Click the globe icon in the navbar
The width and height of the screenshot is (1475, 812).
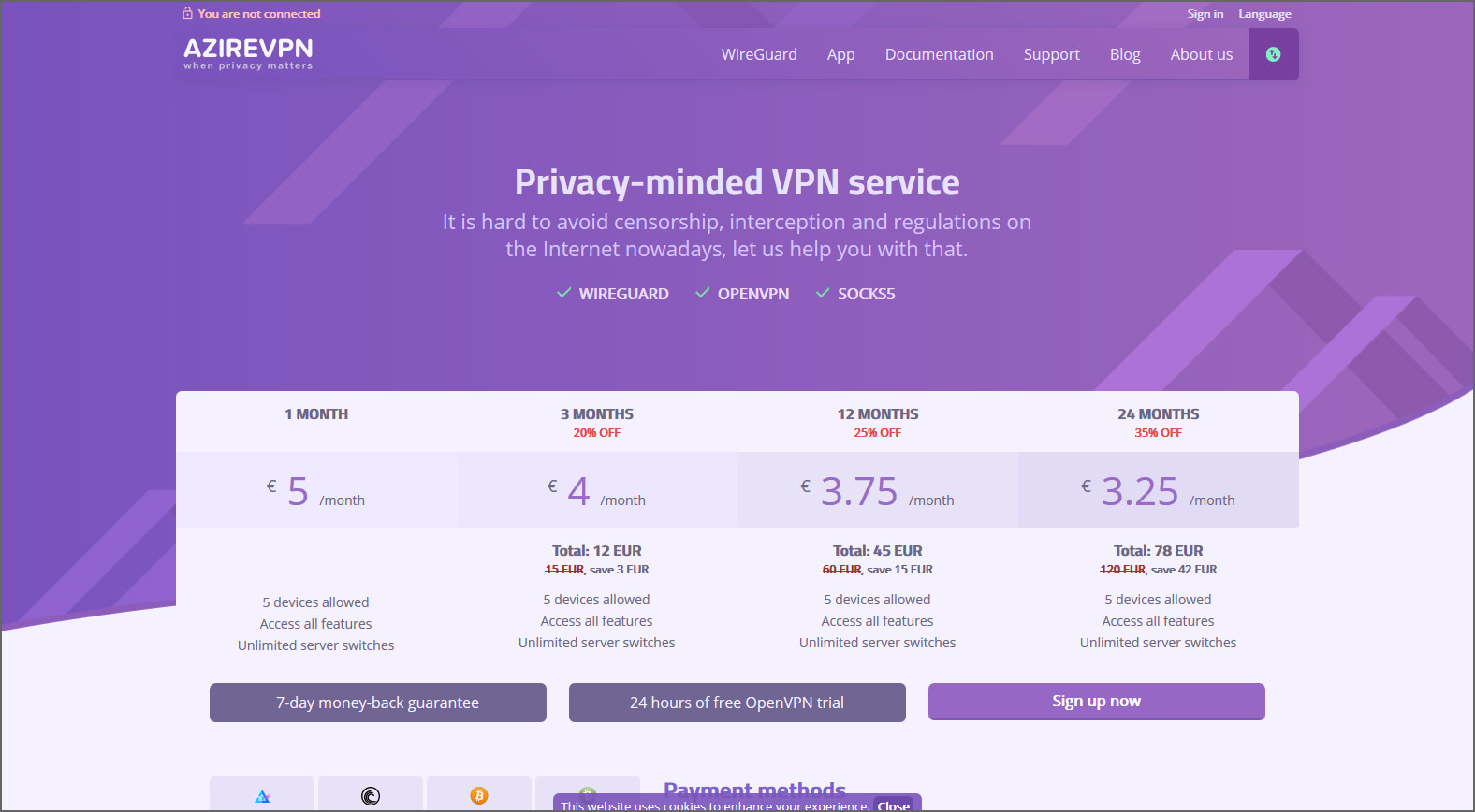[1273, 54]
